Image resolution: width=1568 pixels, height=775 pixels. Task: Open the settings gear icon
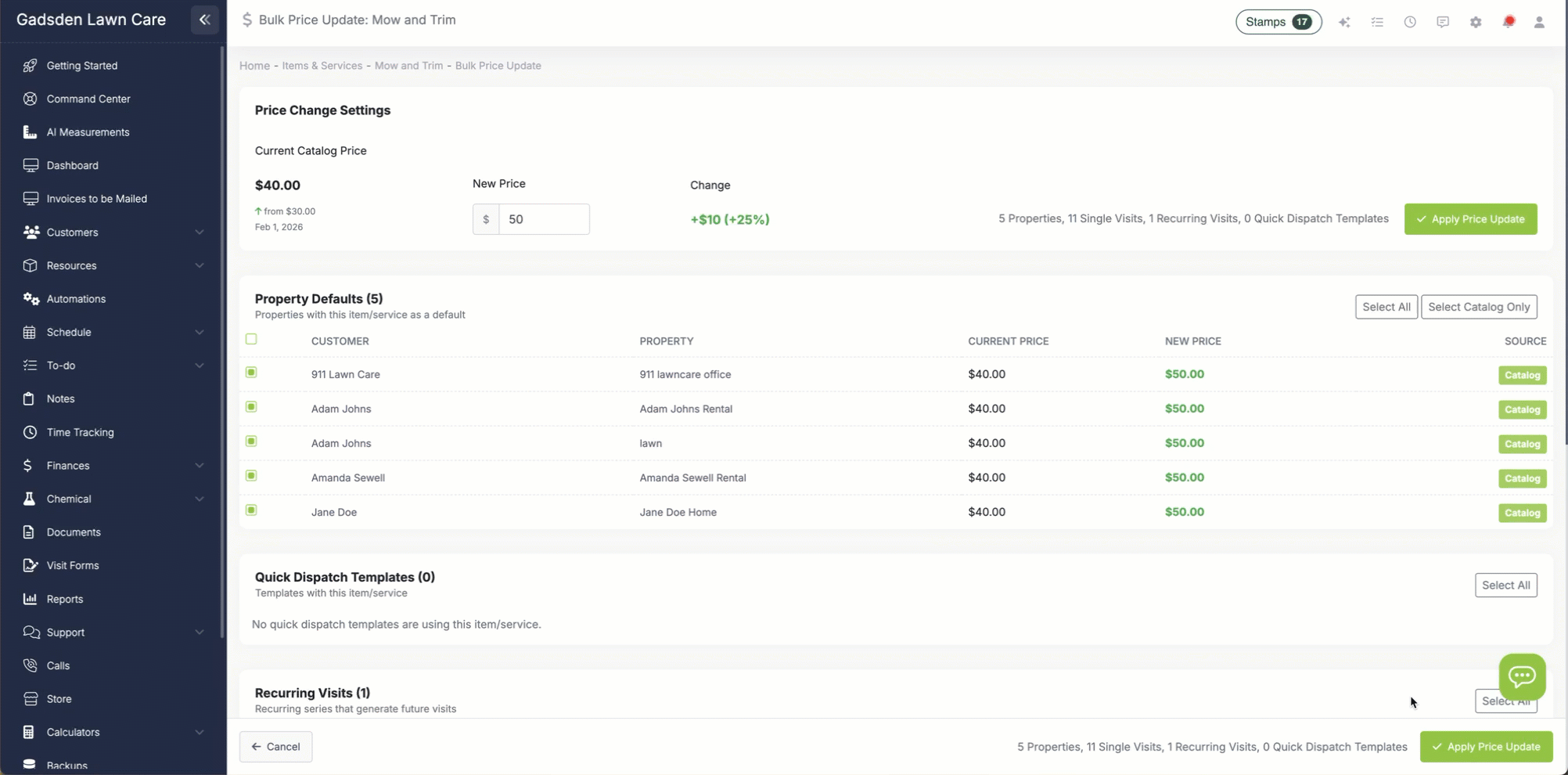(1476, 22)
